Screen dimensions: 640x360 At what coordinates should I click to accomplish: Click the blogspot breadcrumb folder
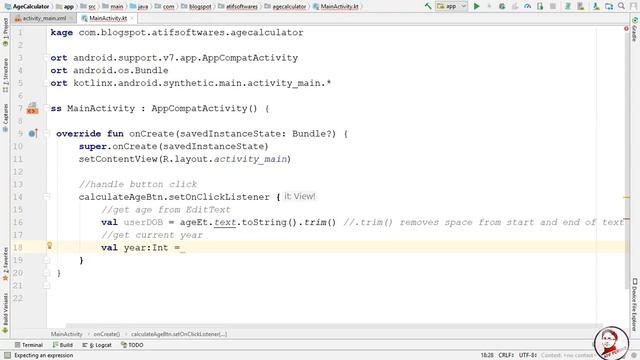196,7
